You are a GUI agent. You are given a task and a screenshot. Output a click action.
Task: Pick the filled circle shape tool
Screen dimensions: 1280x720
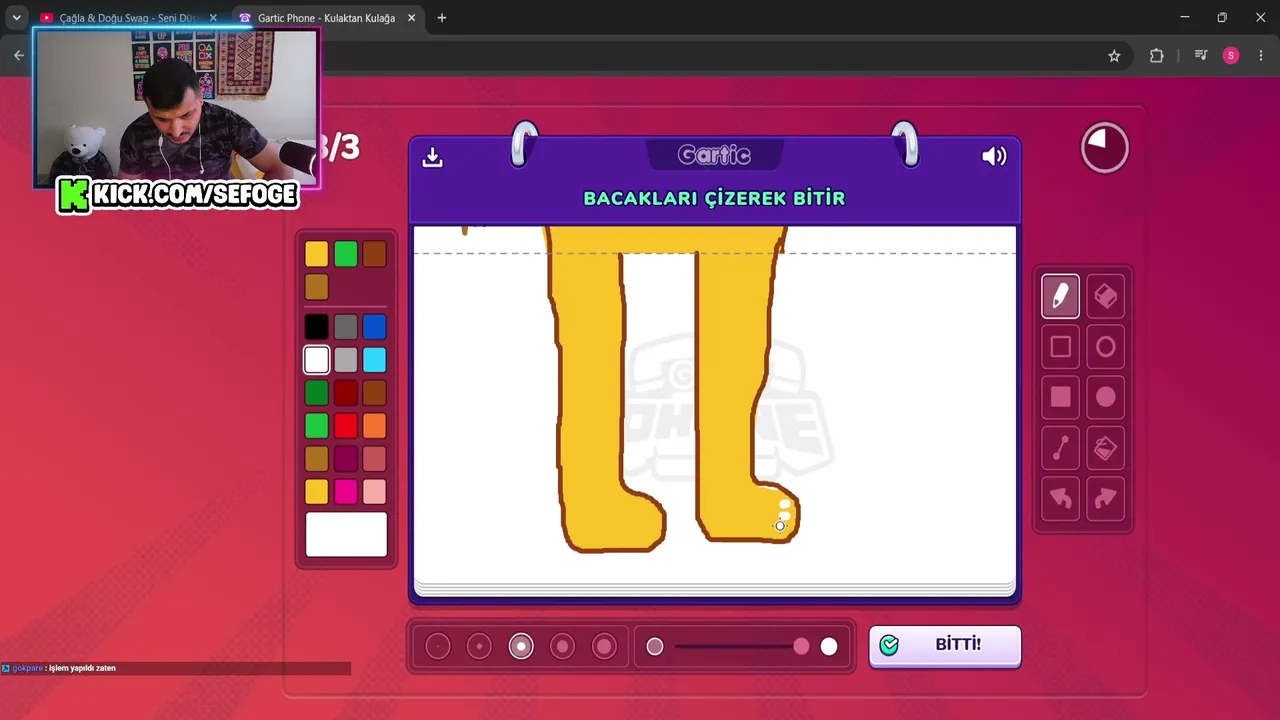(1105, 397)
